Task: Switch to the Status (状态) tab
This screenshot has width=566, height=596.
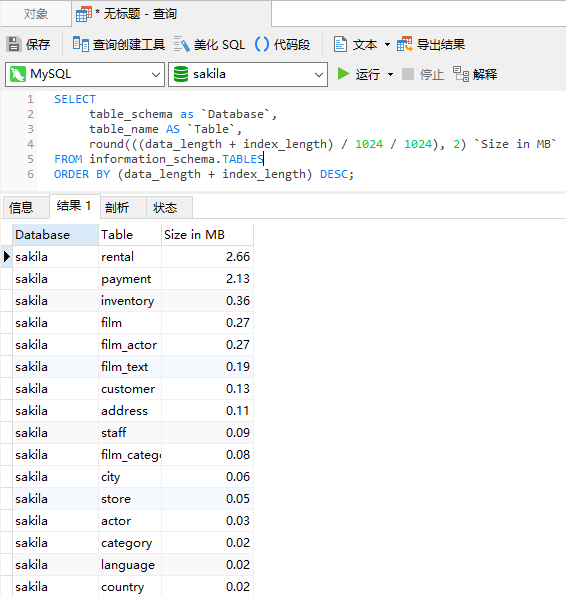Action: pyautogui.click(x=165, y=208)
